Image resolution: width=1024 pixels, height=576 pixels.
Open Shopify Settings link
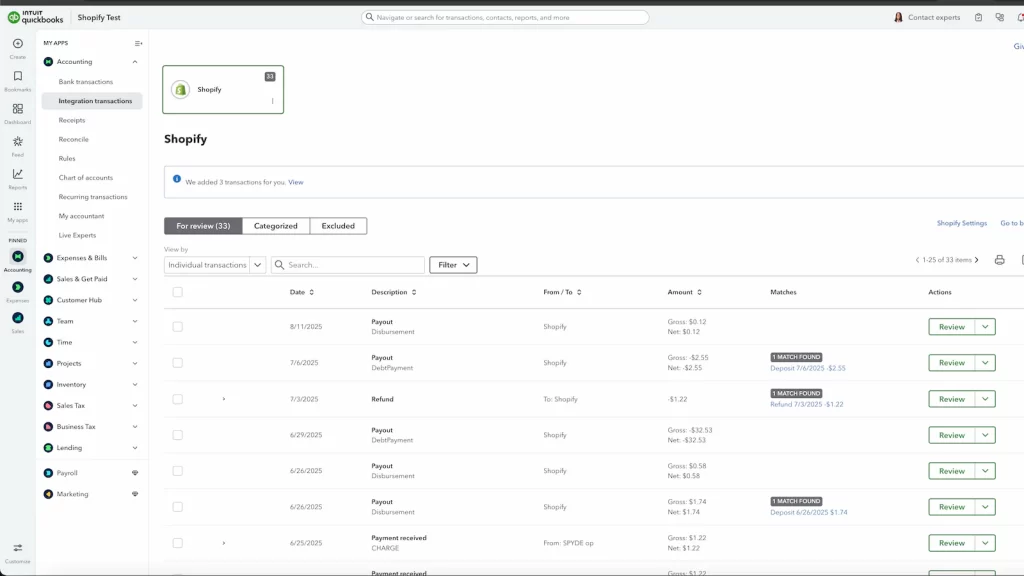click(x=961, y=223)
